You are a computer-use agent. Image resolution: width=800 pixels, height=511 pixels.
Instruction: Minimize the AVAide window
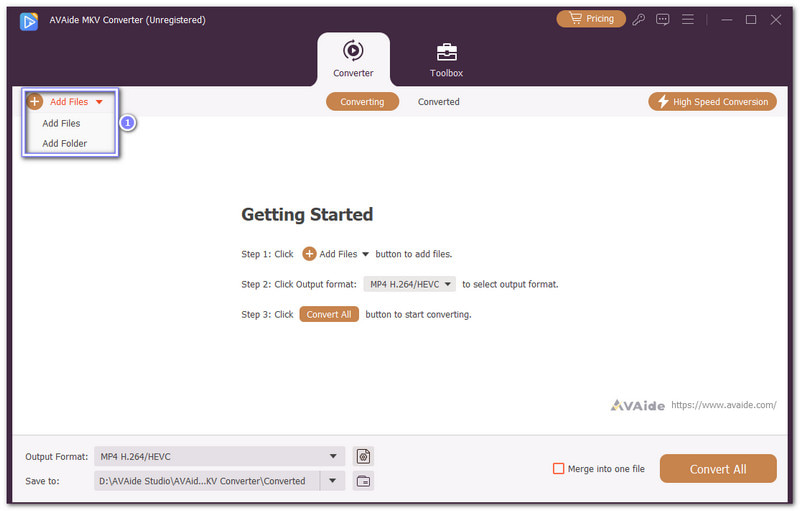pyautogui.click(x=727, y=19)
